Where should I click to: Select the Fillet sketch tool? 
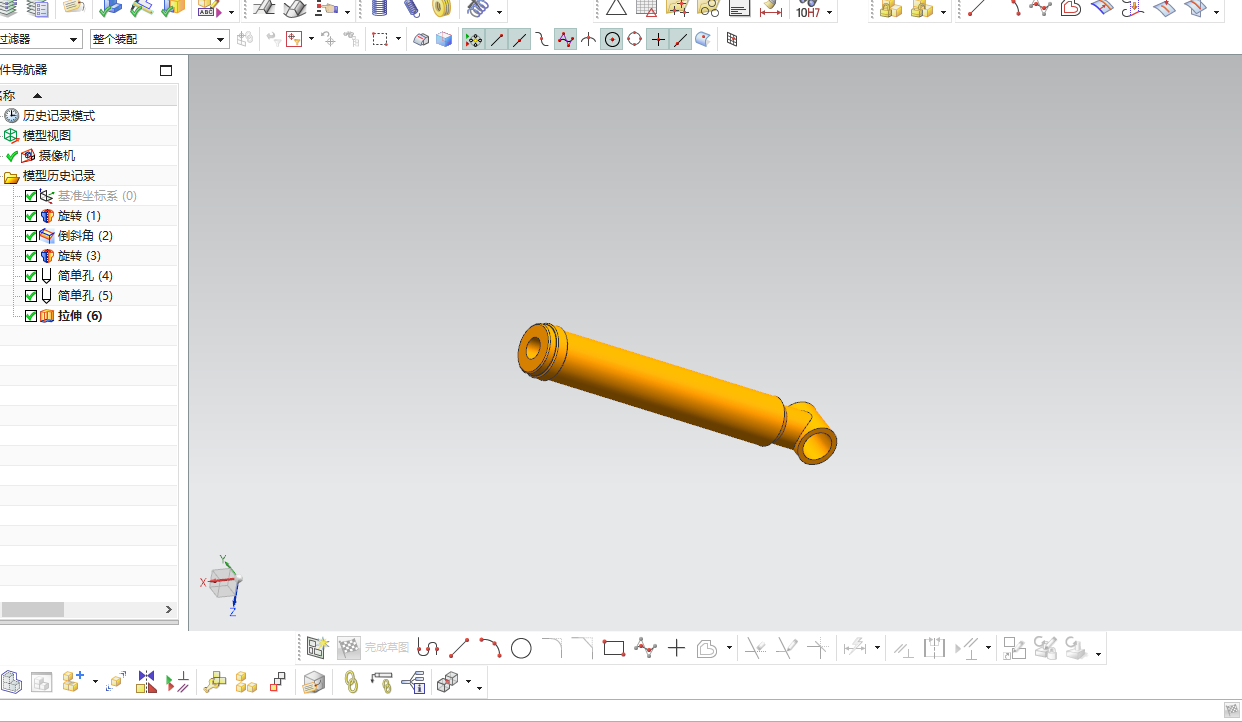(x=552, y=648)
